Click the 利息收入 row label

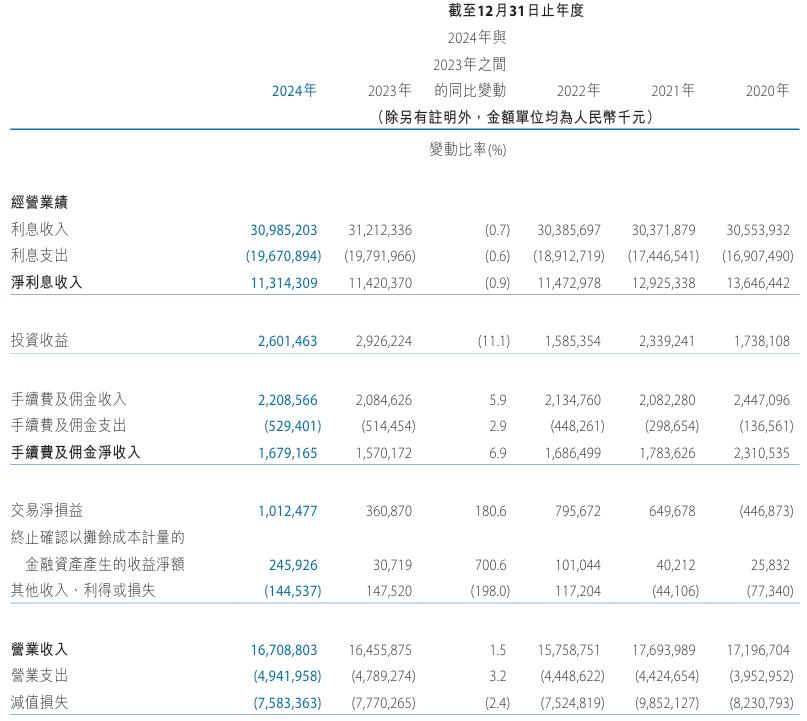(x=39, y=230)
